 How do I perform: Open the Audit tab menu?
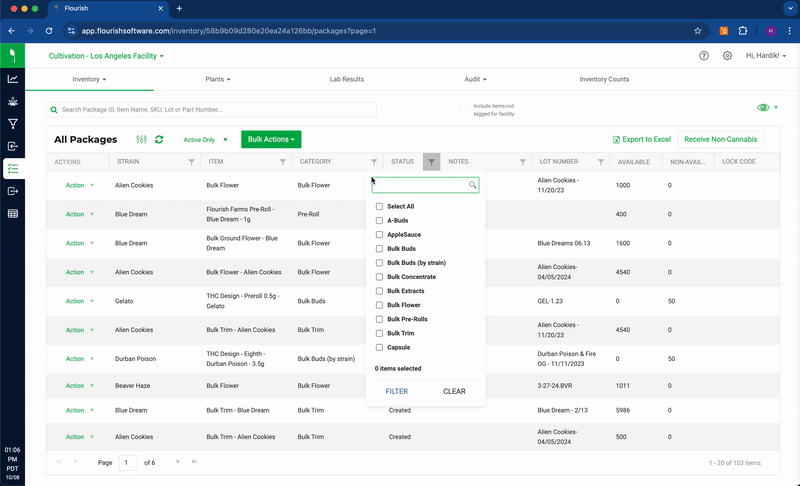[475, 80]
